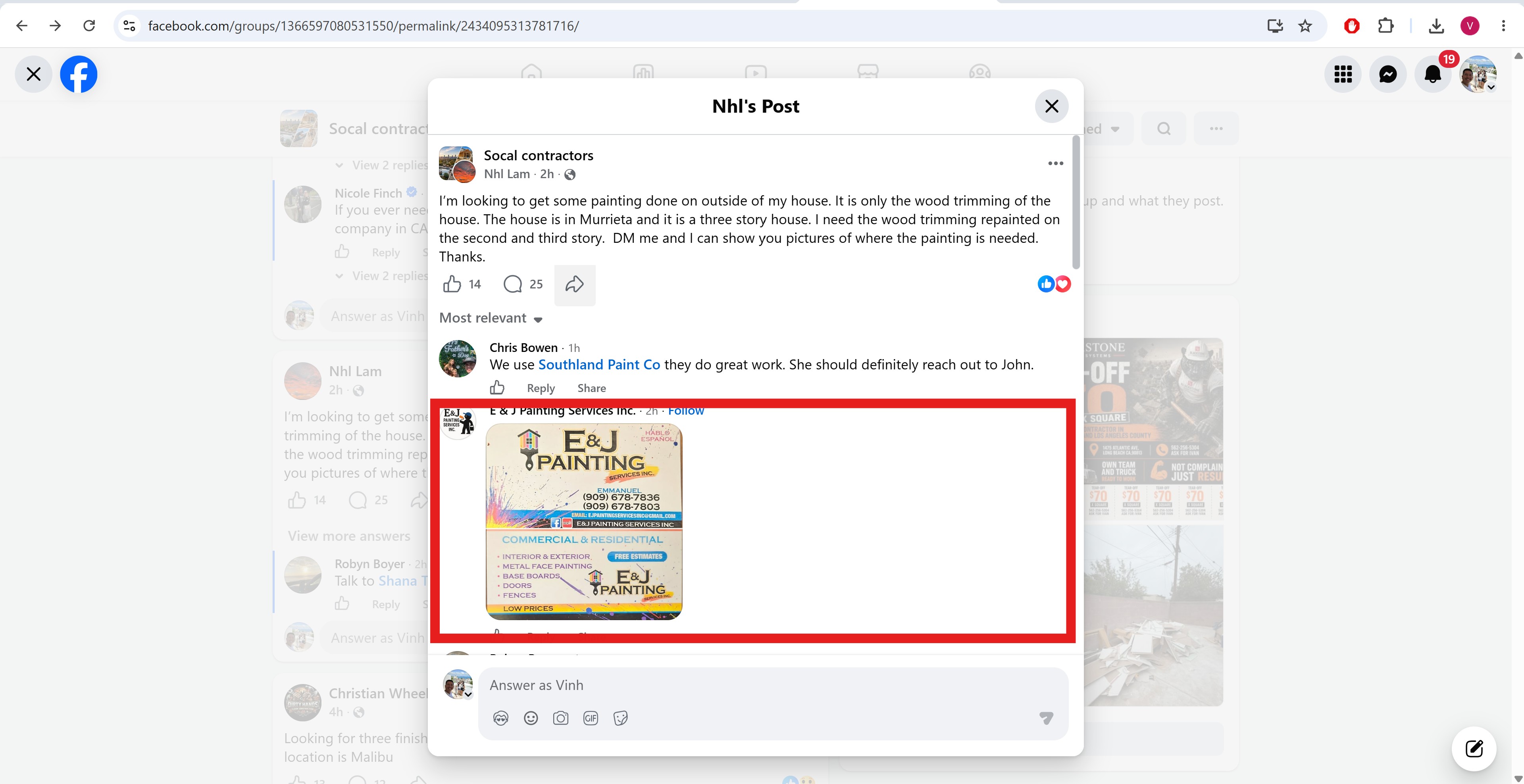Open comments bubble showing 25
This screenshot has width=1524, height=784.
point(523,284)
